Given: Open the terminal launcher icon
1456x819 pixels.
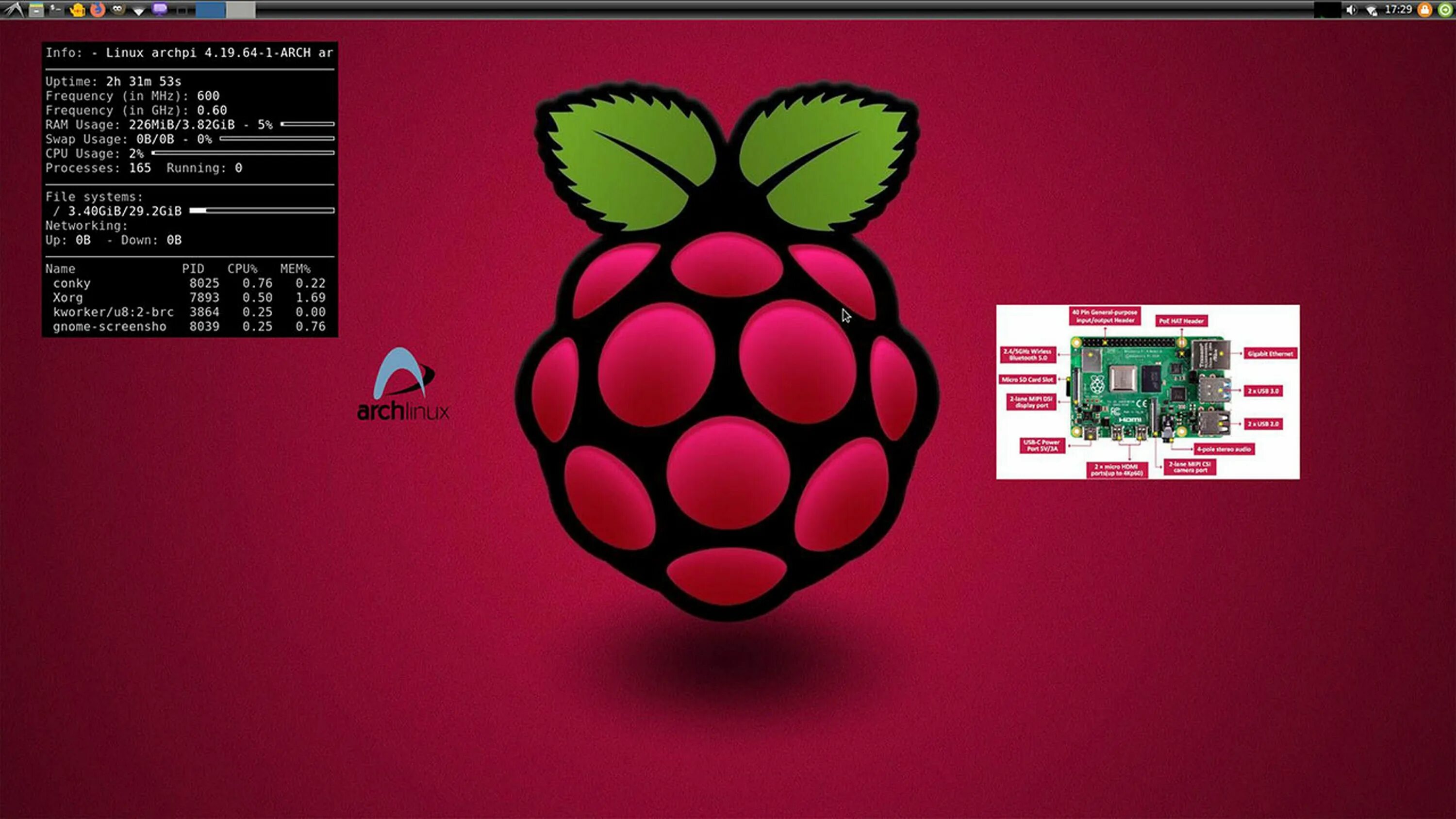Looking at the screenshot, I should tap(56, 9).
